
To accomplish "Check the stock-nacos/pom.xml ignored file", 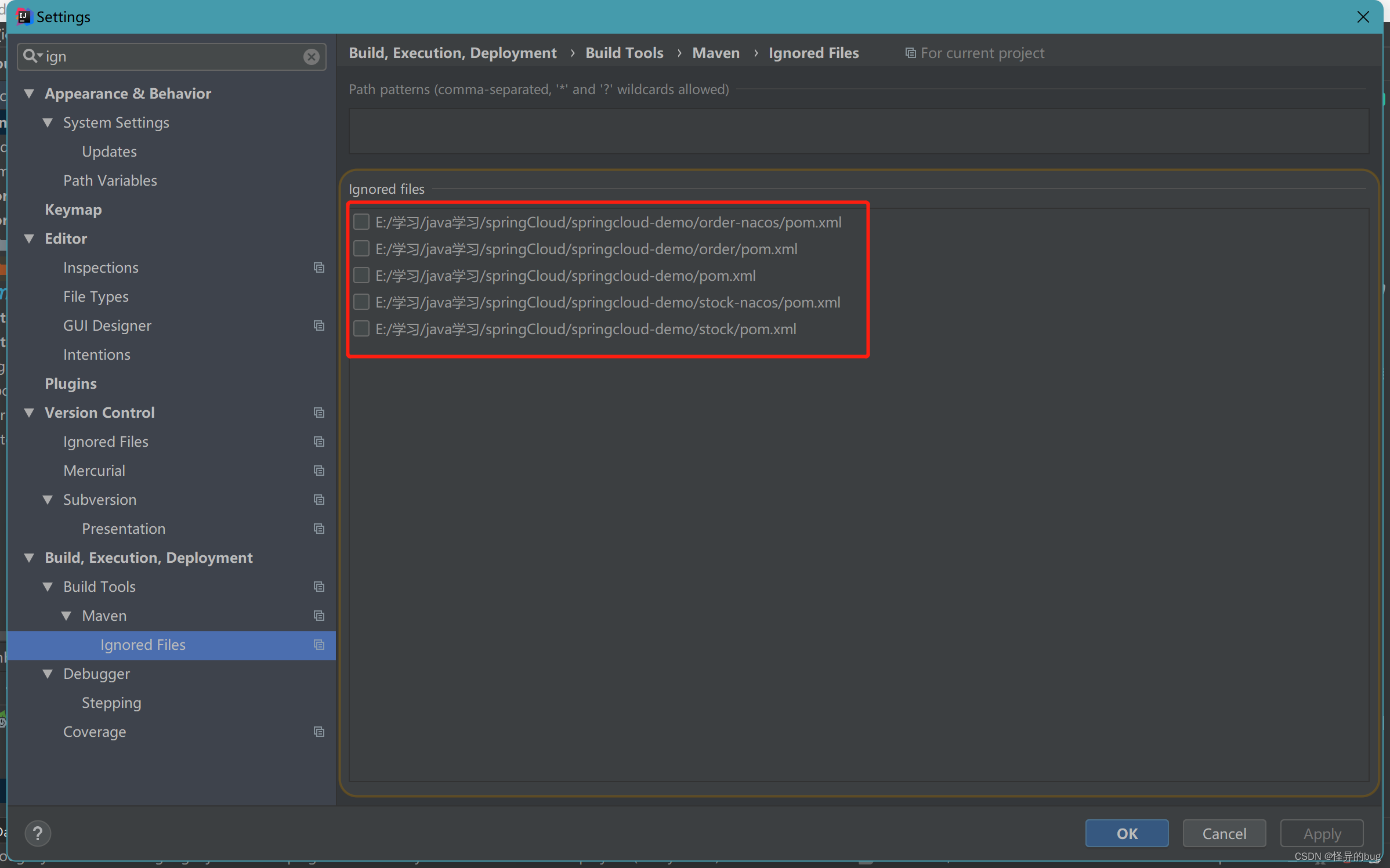I will [361, 302].
